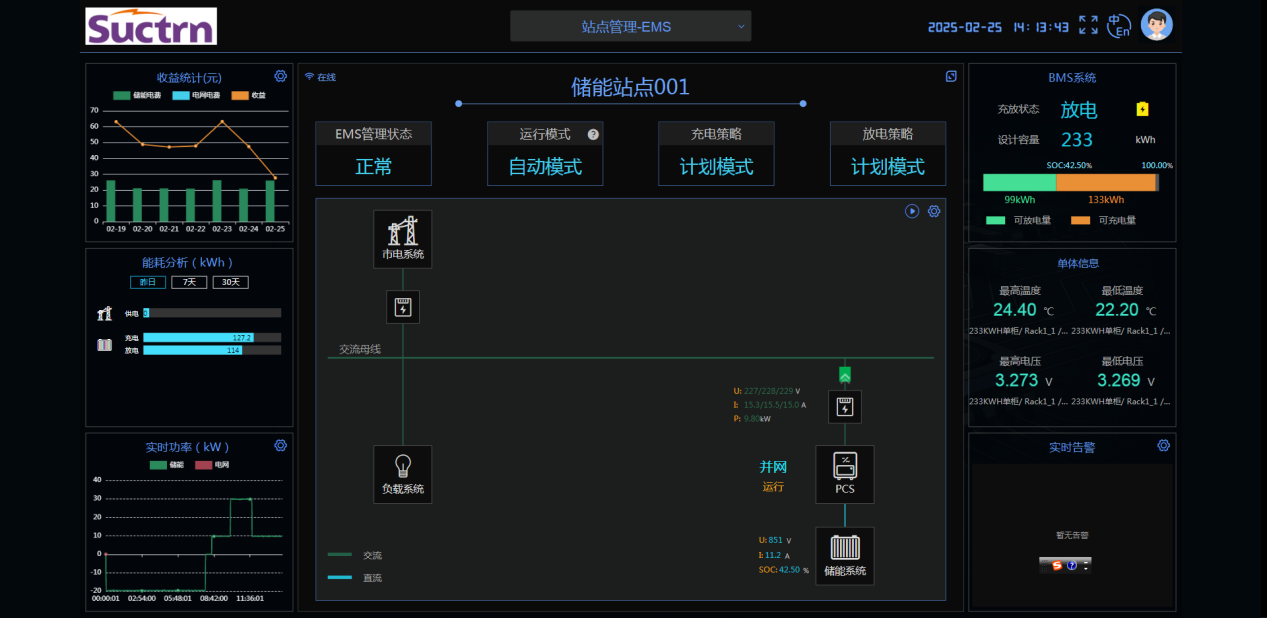The image size is (1267, 618).
Task: Click the play button in topology diagram
Action: click(x=912, y=211)
